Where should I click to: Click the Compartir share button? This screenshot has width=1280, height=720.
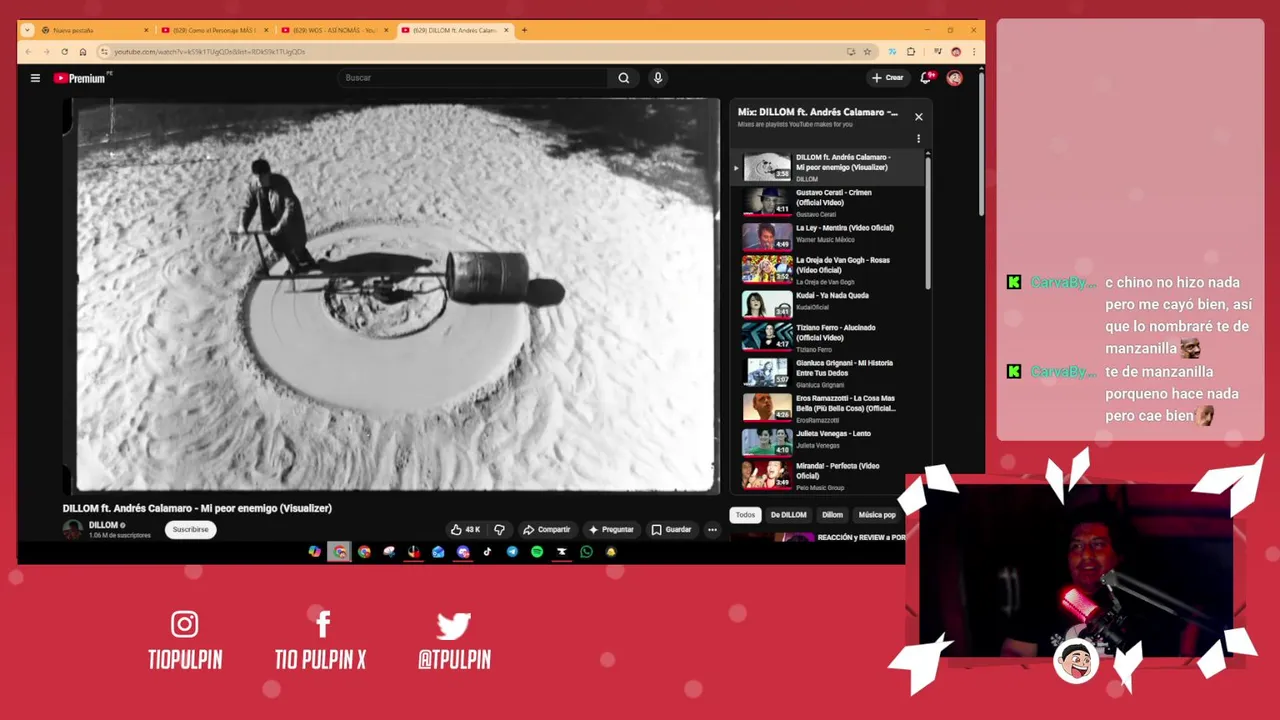click(x=546, y=529)
